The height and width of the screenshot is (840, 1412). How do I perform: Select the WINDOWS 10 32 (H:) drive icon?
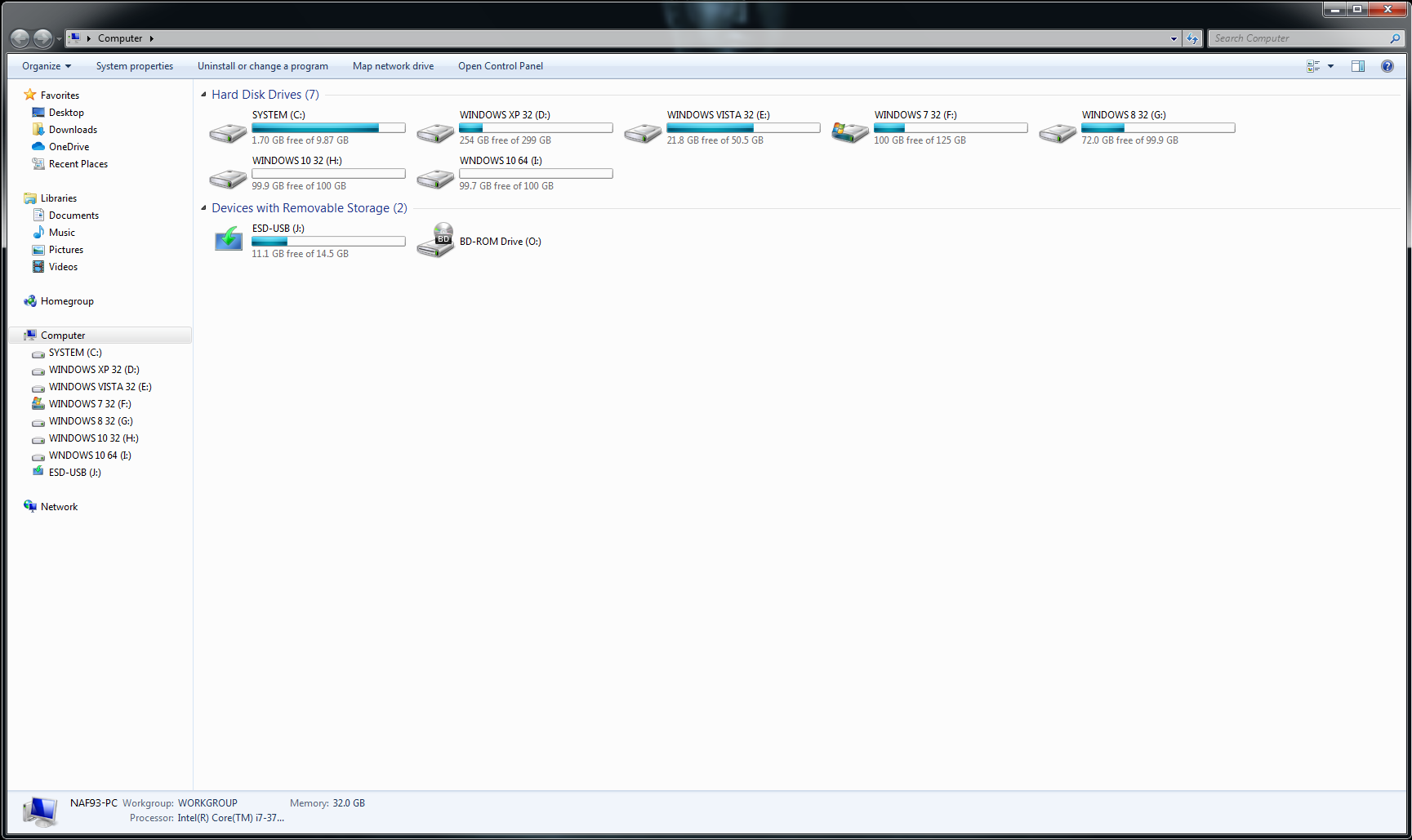click(228, 179)
